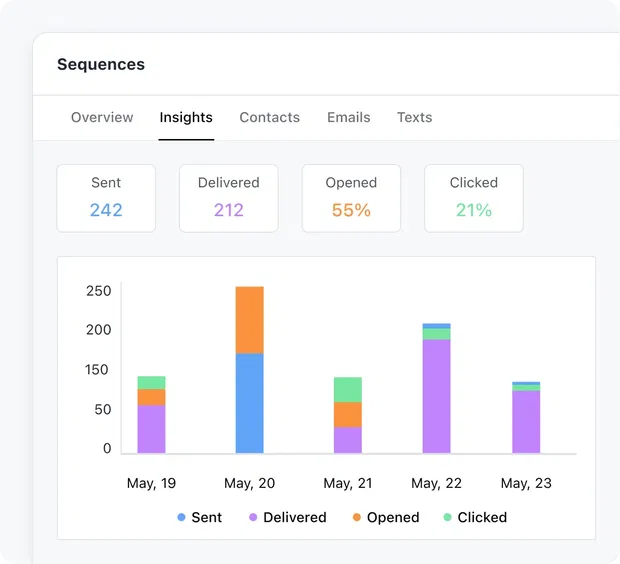
Task: Switch to the Contacts tab
Action: tap(269, 117)
